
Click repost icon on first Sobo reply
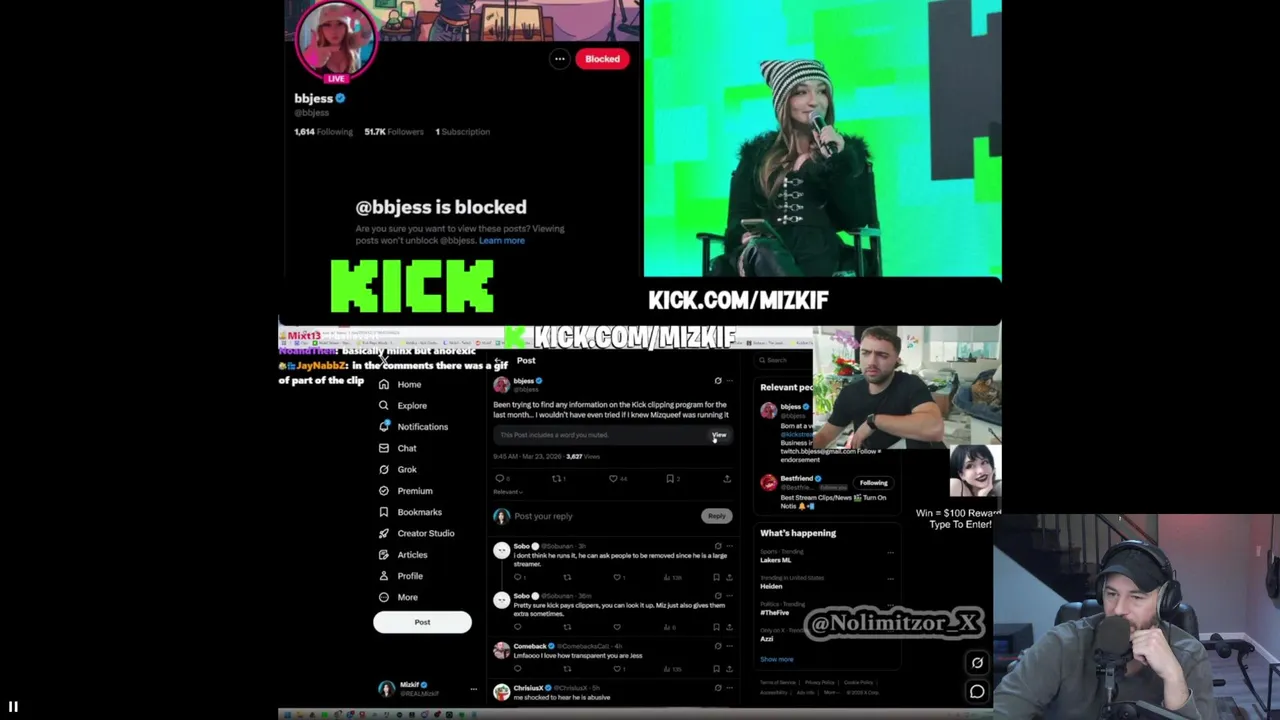click(567, 577)
